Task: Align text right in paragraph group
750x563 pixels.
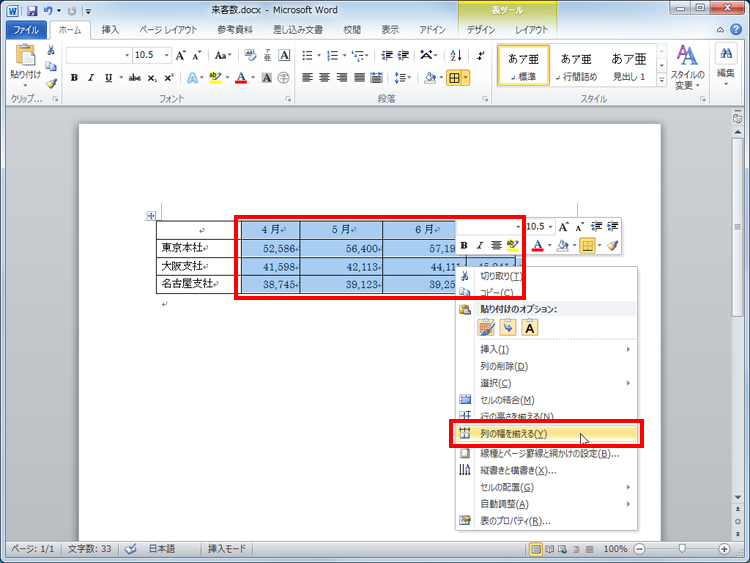Action: pos(342,77)
